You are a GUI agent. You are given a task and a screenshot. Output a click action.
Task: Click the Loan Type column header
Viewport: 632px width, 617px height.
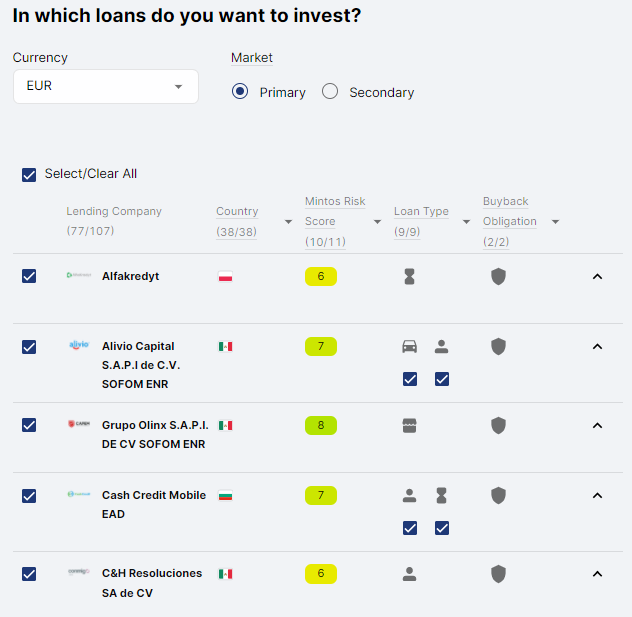pos(420,212)
